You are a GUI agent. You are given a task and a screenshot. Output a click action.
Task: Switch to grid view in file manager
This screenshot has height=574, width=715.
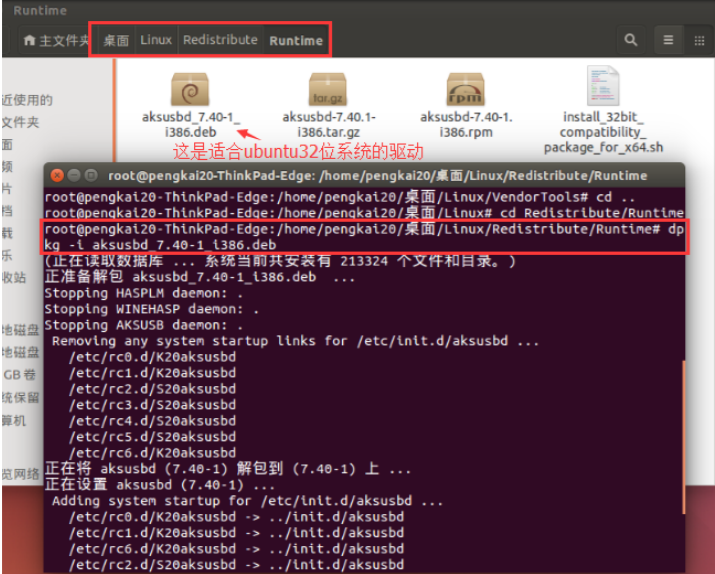[699, 41]
